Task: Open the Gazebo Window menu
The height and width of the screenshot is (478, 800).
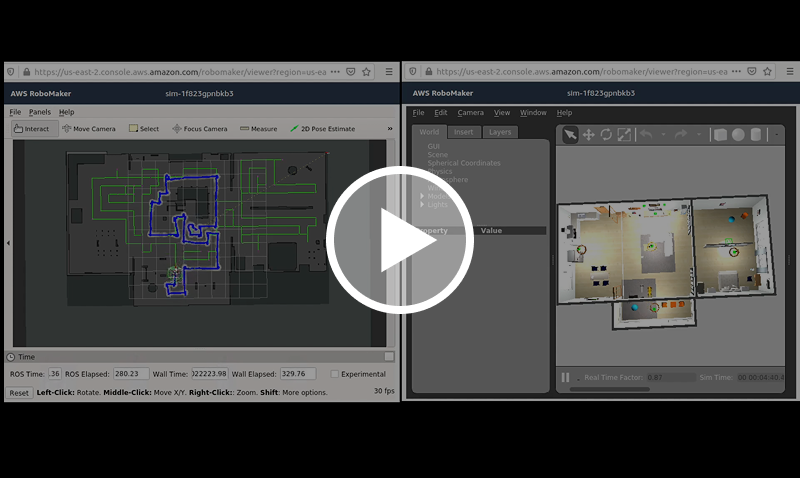Action: tap(533, 112)
